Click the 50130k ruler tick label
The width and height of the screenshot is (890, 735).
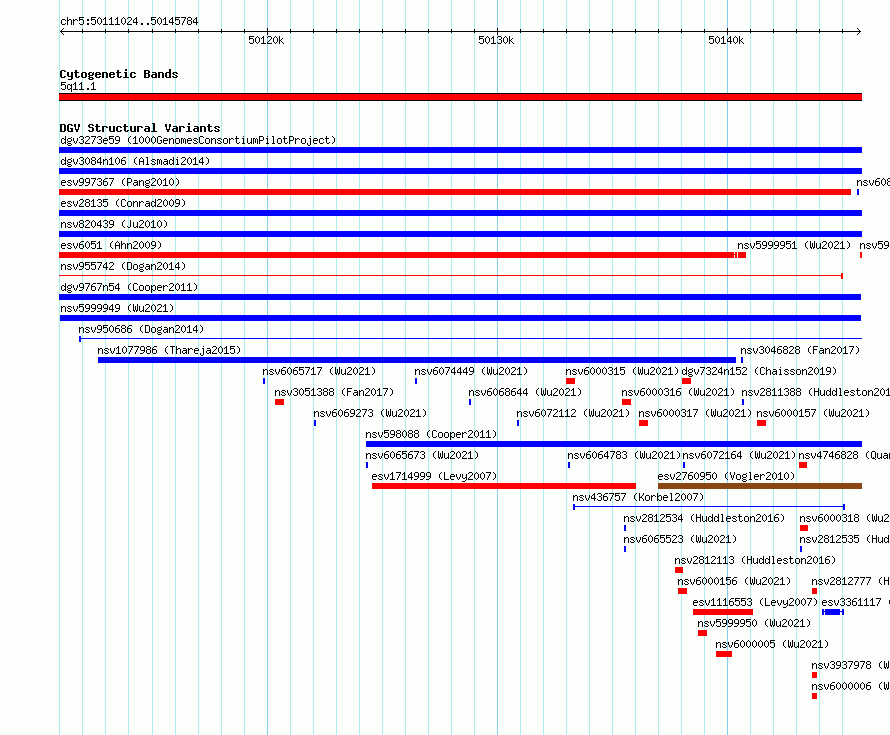point(496,40)
